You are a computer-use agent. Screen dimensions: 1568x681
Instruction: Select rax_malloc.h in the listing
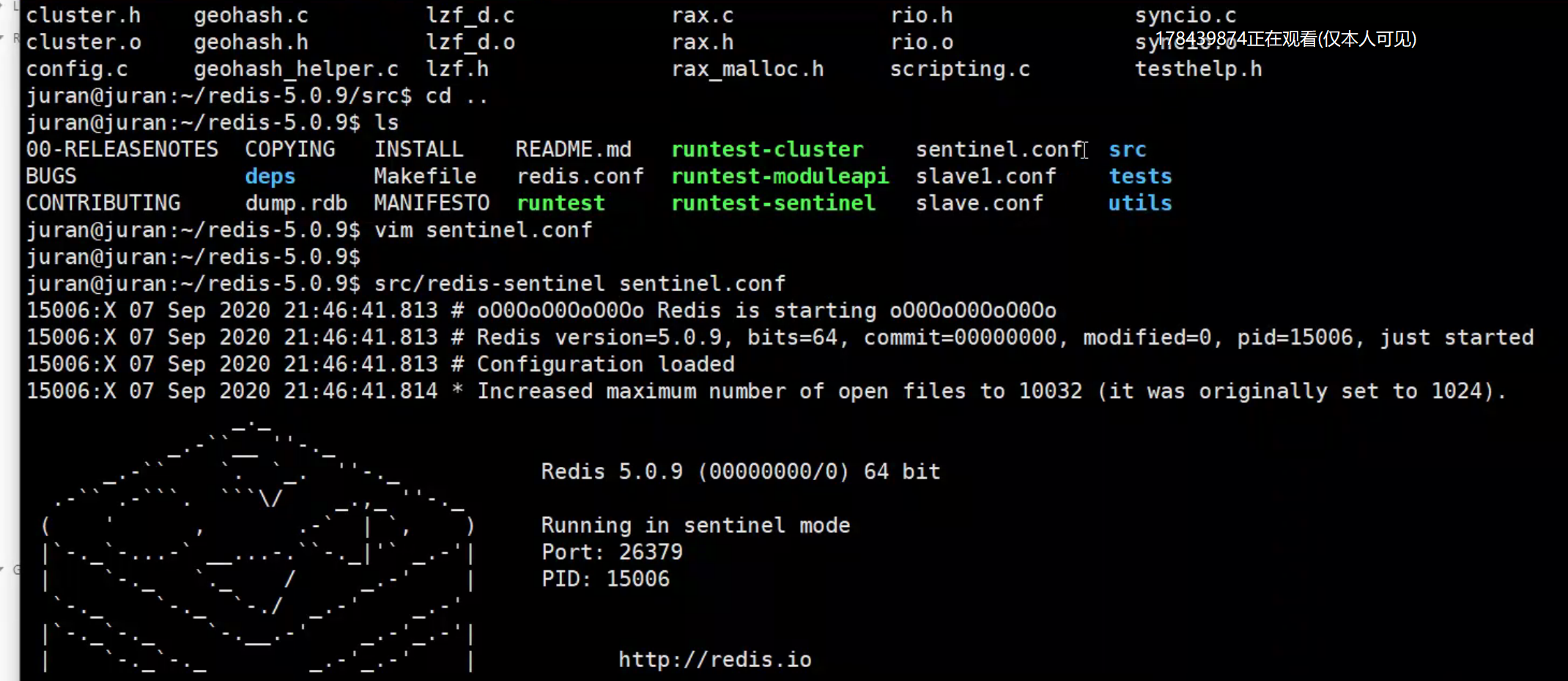click(748, 70)
